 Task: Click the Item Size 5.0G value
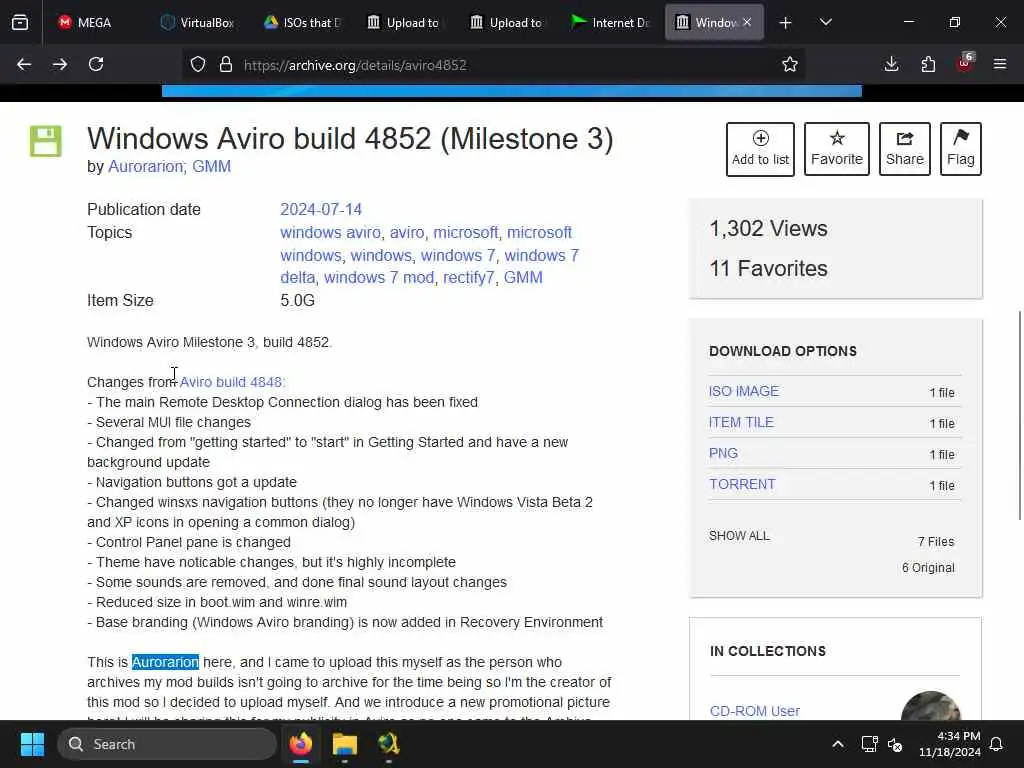point(297,300)
